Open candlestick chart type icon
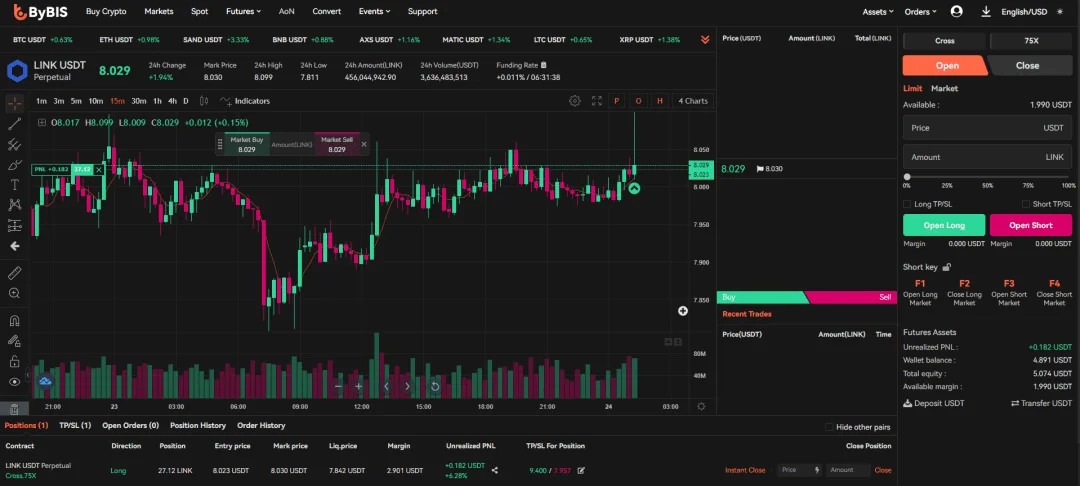The height and width of the screenshot is (486, 1080). [x=203, y=101]
